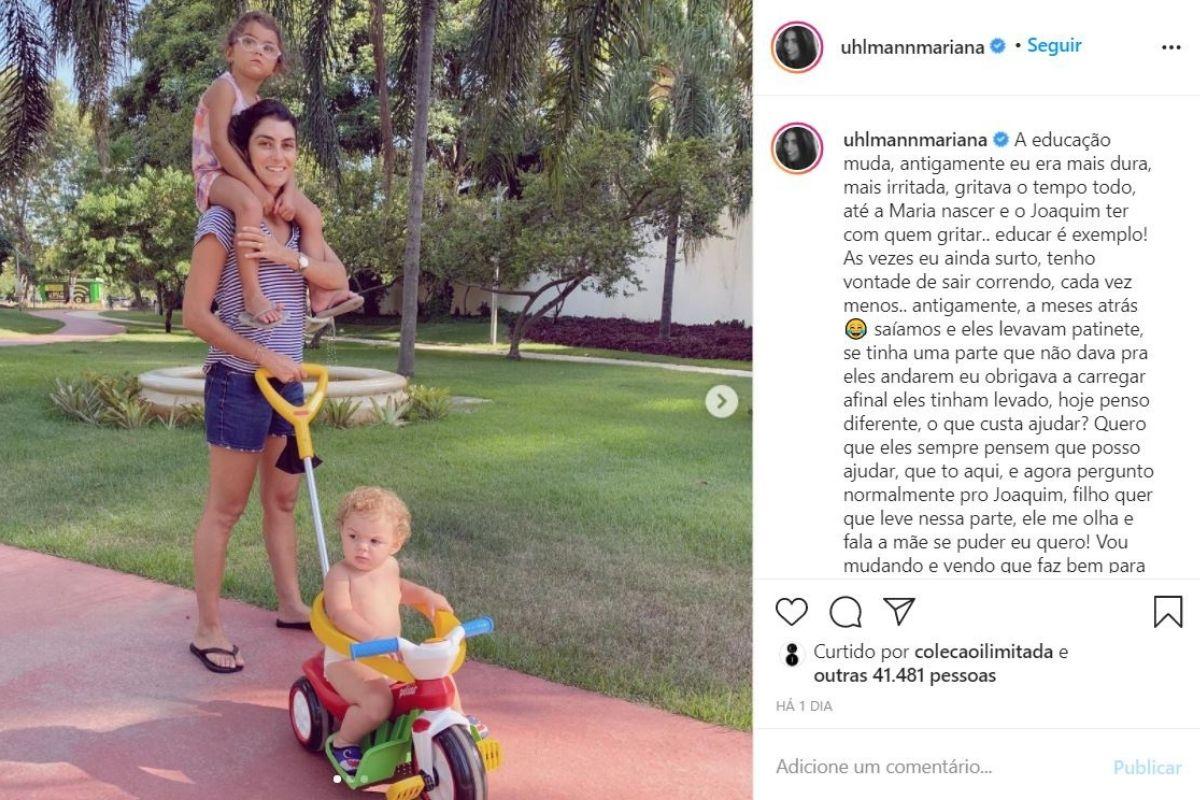This screenshot has width=1200, height=800.
Task: Like the post with the heart icon
Action: [791, 612]
